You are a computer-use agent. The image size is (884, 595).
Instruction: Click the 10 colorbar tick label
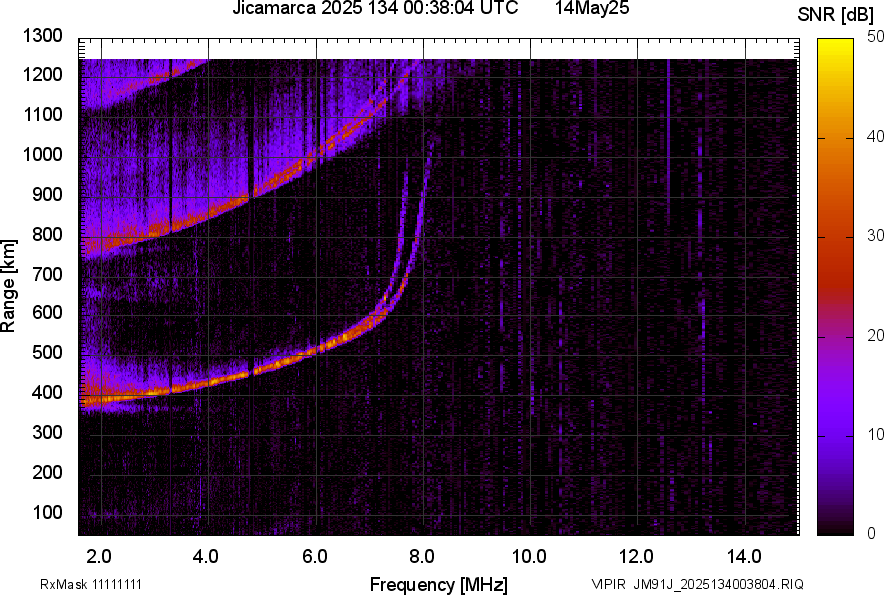click(x=876, y=434)
